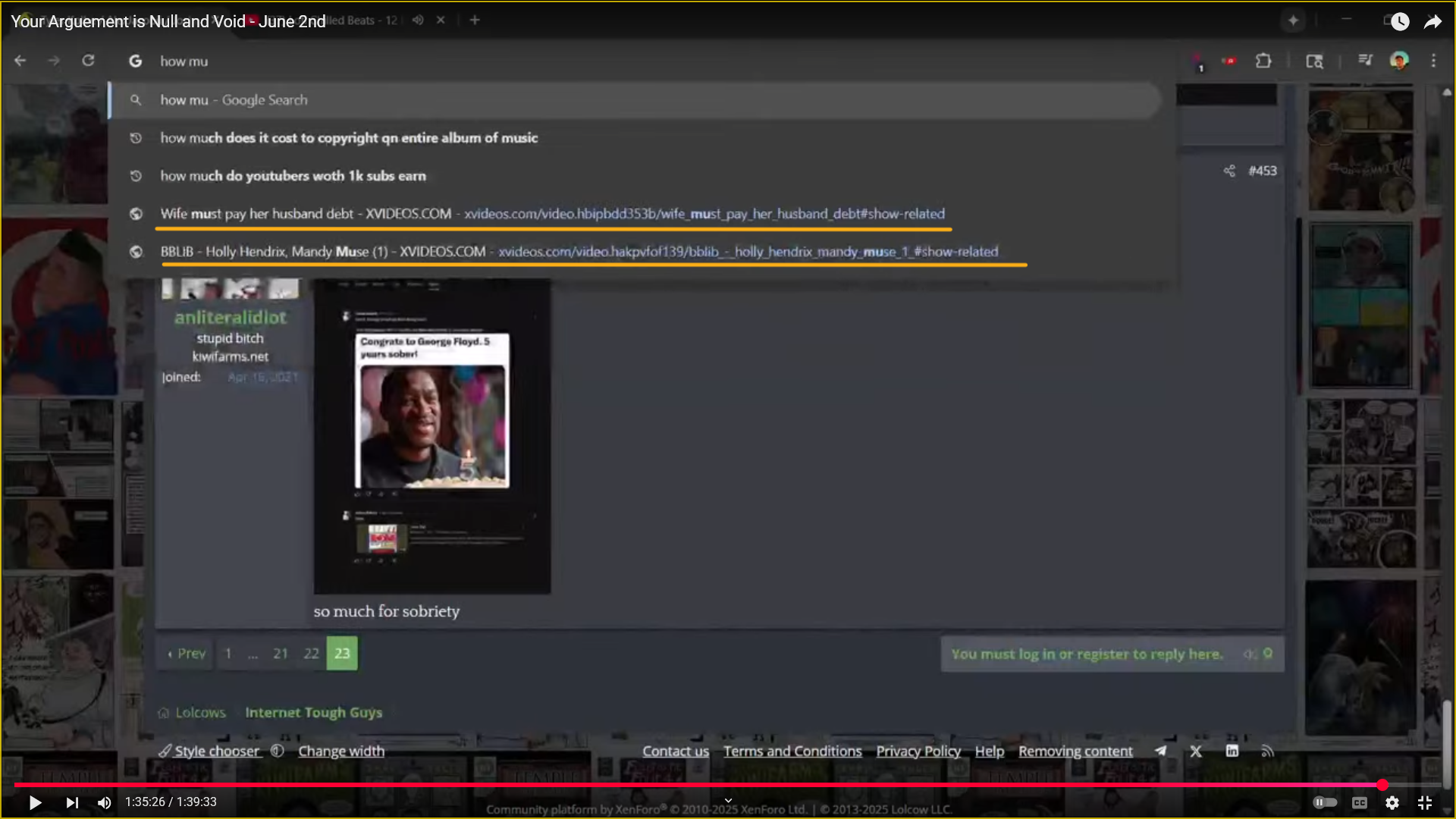
Task: Open a new browser tab
Action: 475,20
